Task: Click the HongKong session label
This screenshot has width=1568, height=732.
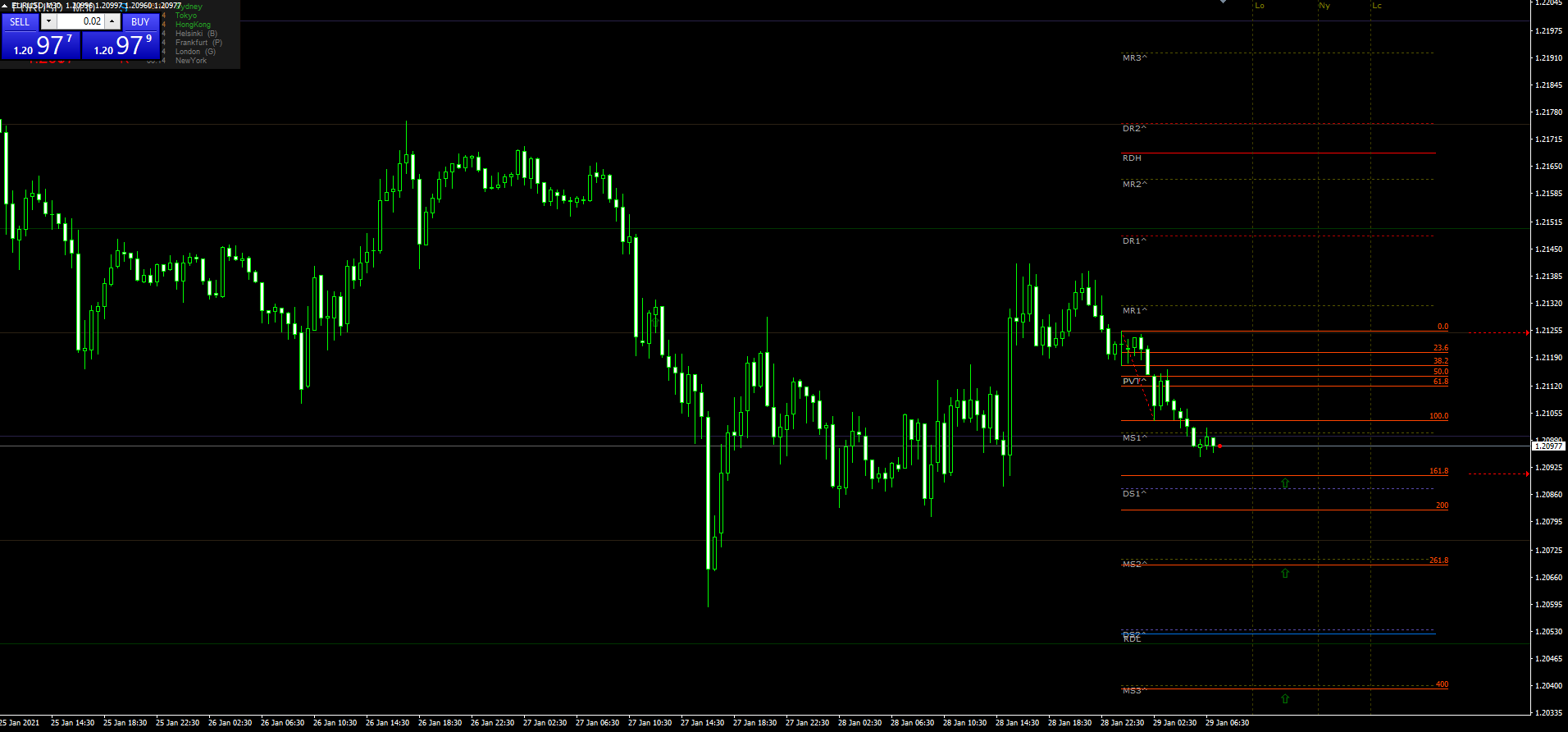Action: pyautogui.click(x=193, y=25)
